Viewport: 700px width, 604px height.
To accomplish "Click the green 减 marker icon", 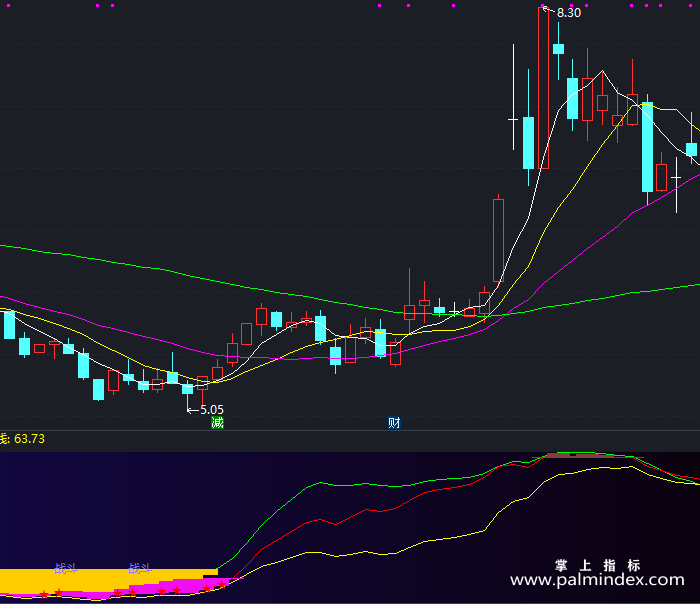I will pos(217,422).
